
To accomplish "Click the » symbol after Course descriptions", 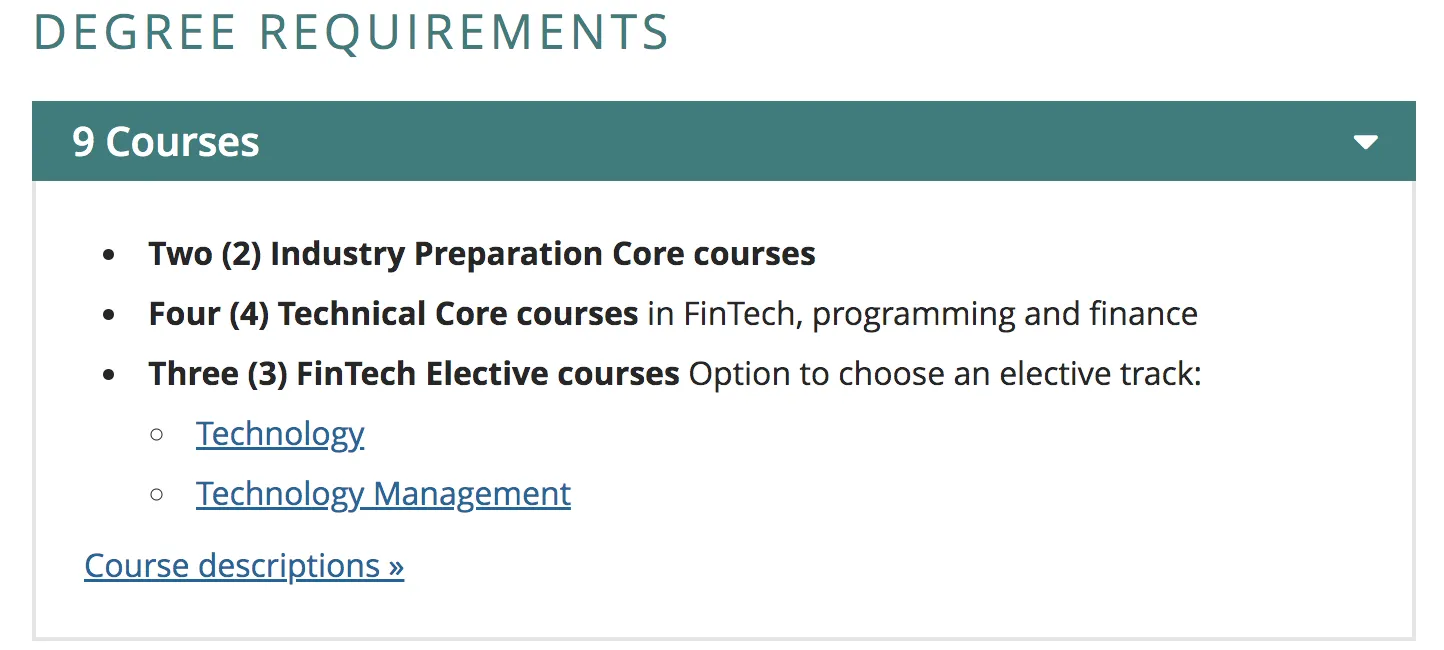I will tap(395, 567).
